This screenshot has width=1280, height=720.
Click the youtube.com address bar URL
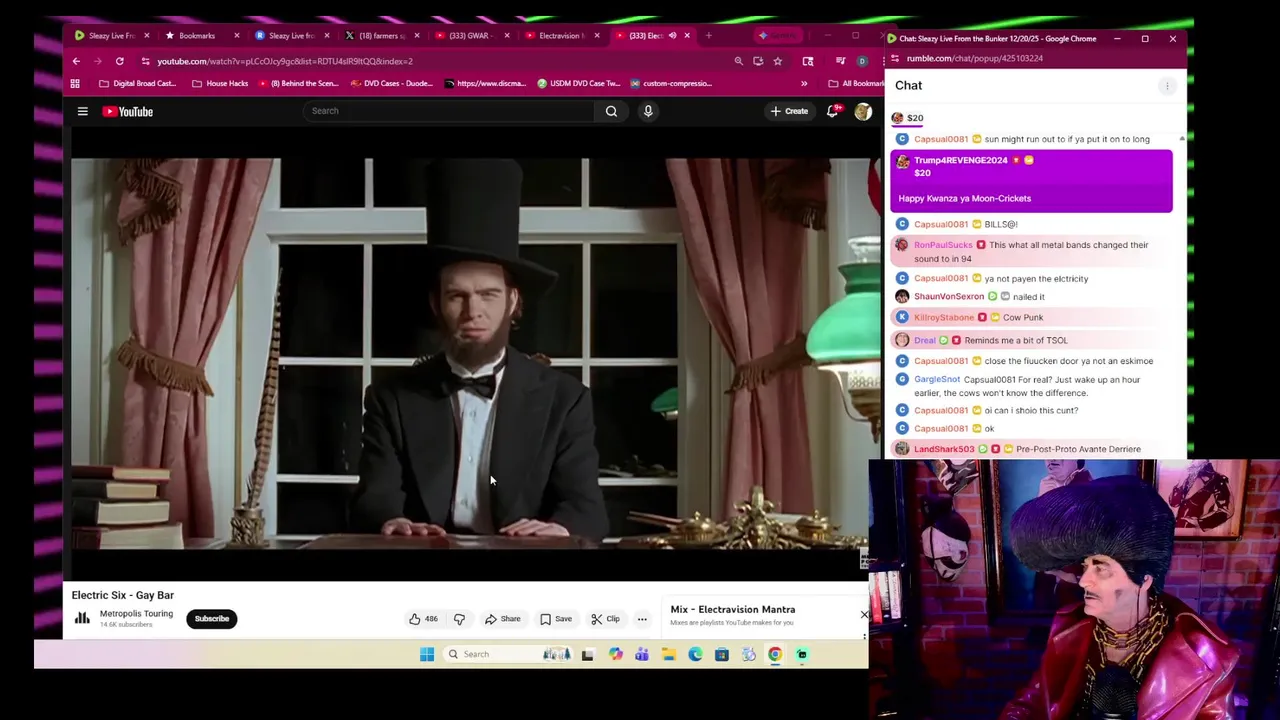click(284, 61)
